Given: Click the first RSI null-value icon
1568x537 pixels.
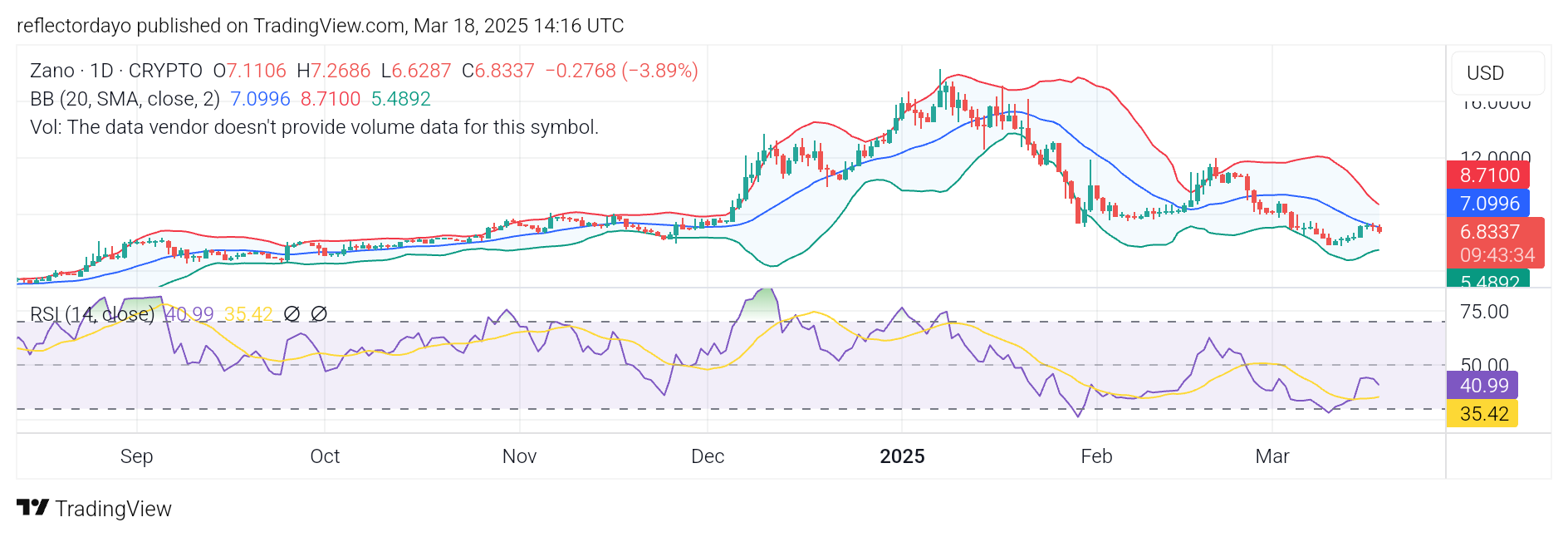Looking at the screenshot, I should [292, 314].
